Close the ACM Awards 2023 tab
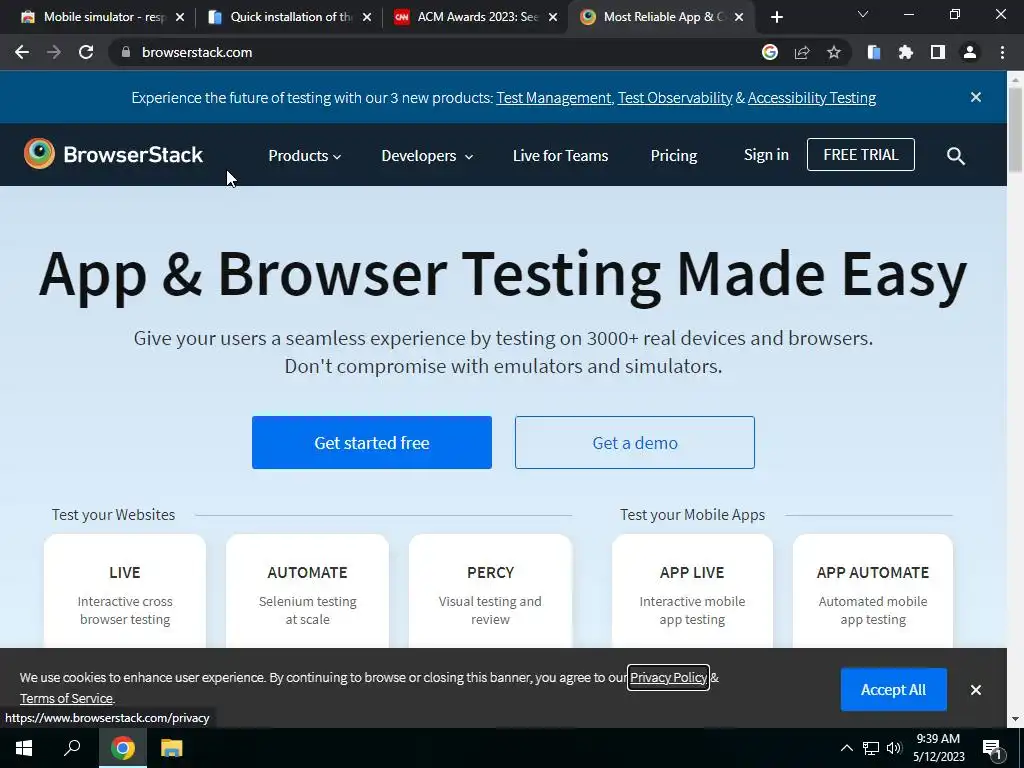Viewport: 1024px width, 768px height. point(553,17)
